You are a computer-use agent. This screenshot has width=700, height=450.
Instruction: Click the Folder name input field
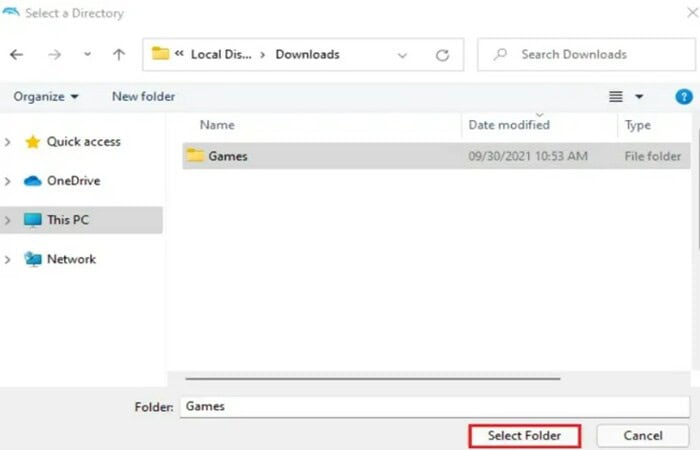(434, 407)
